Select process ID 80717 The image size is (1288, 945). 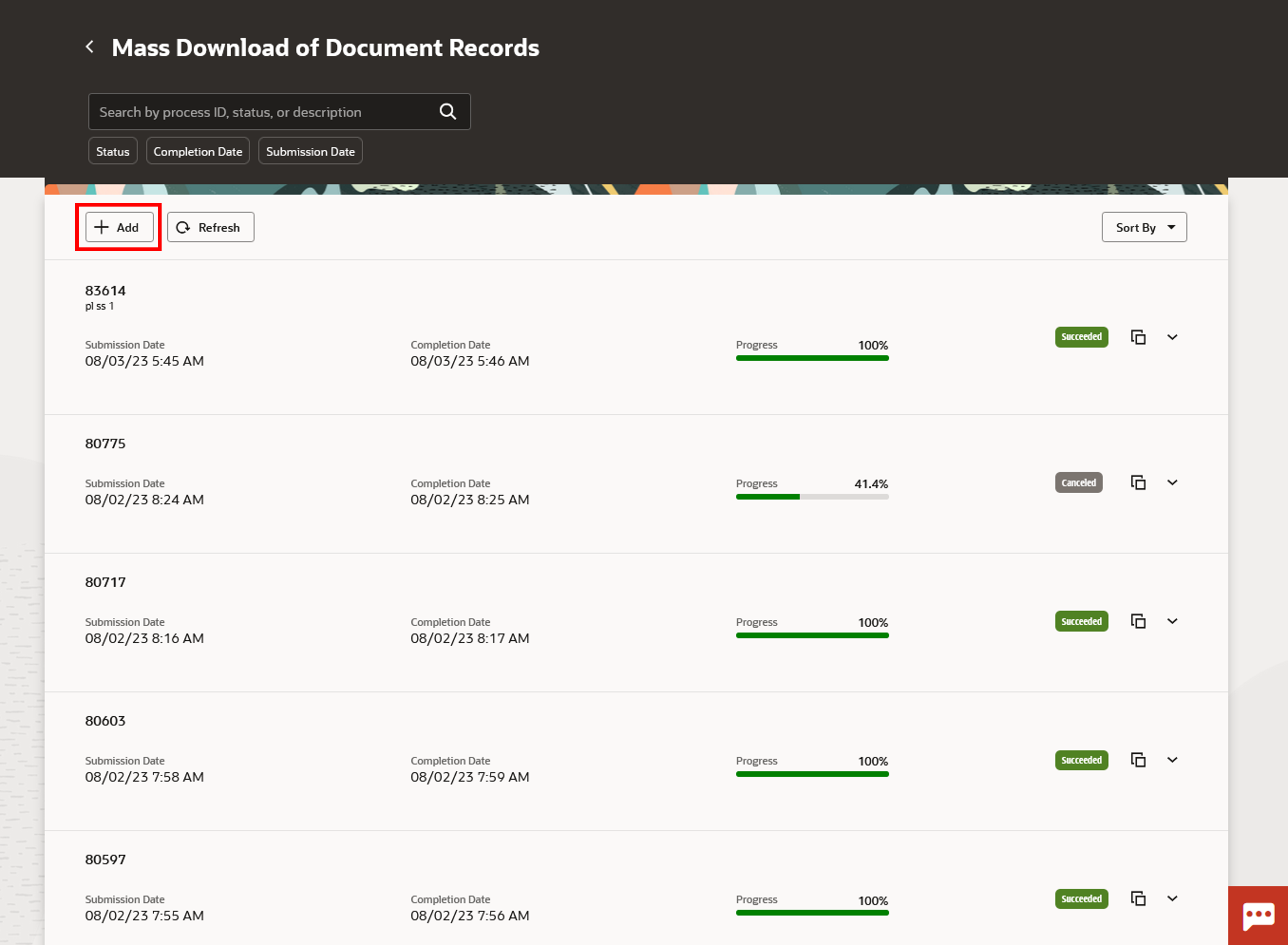pos(105,582)
